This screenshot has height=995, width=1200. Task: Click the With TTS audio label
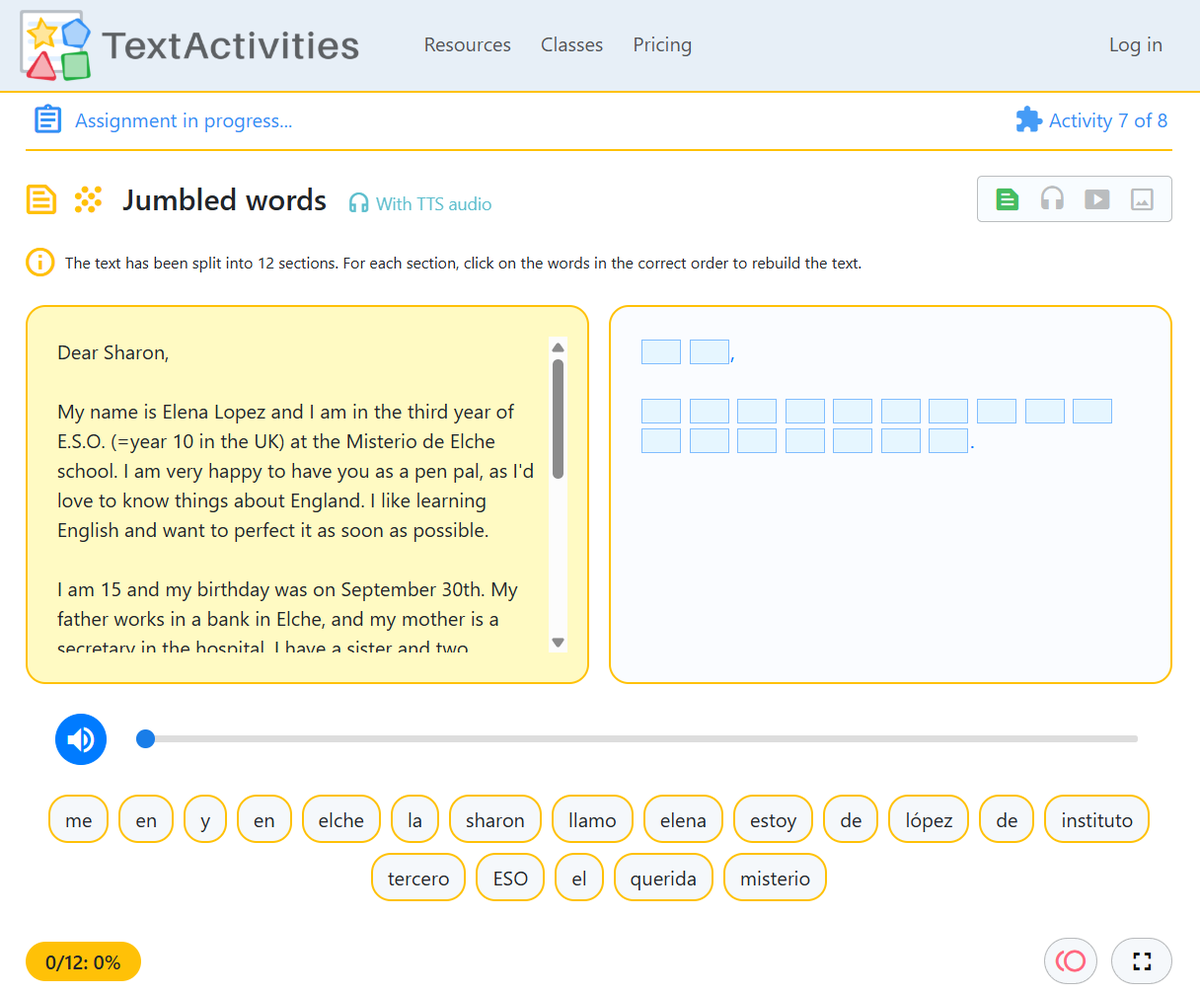[434, 204]
